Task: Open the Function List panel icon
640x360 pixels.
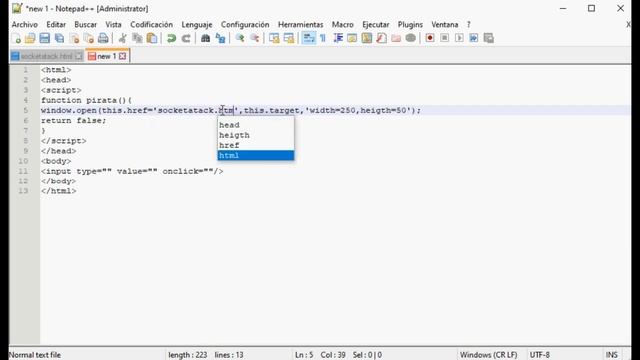Action: tap(381, 38)
